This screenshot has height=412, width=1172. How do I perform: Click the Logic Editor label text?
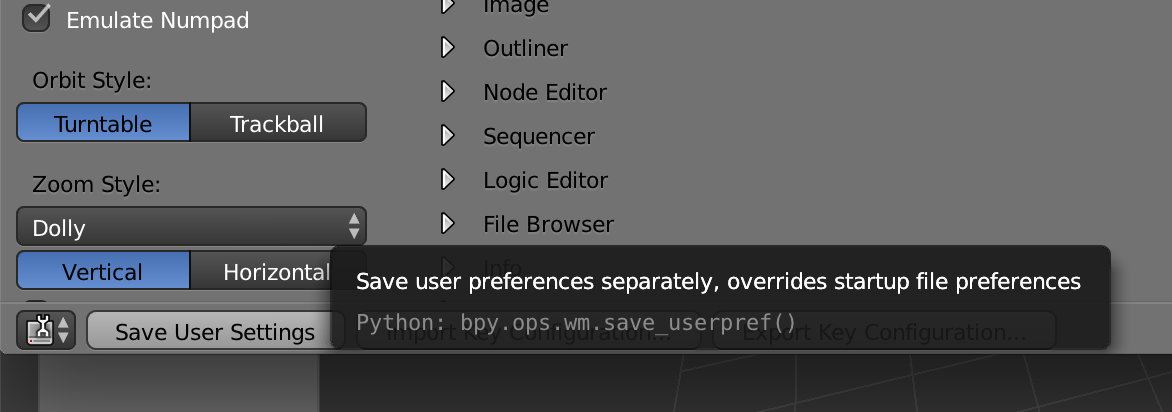coord(545,180)
